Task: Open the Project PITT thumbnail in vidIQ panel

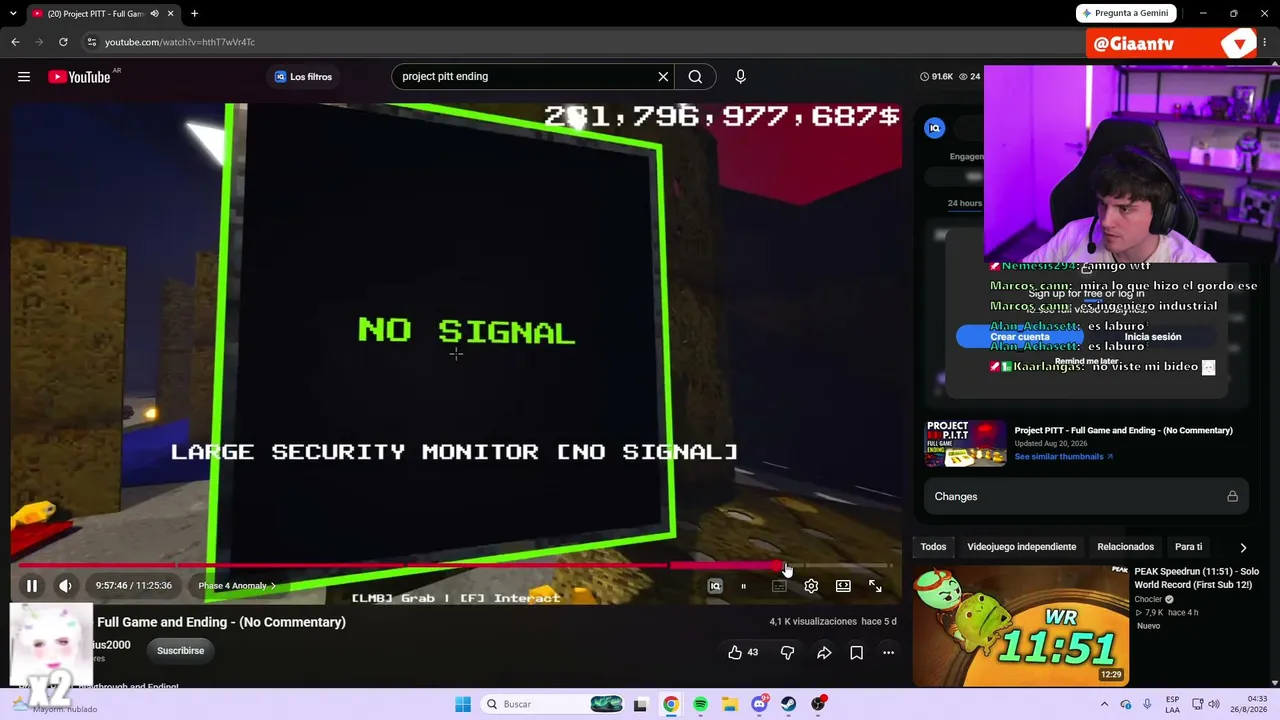Action: [x=965, y=443]
